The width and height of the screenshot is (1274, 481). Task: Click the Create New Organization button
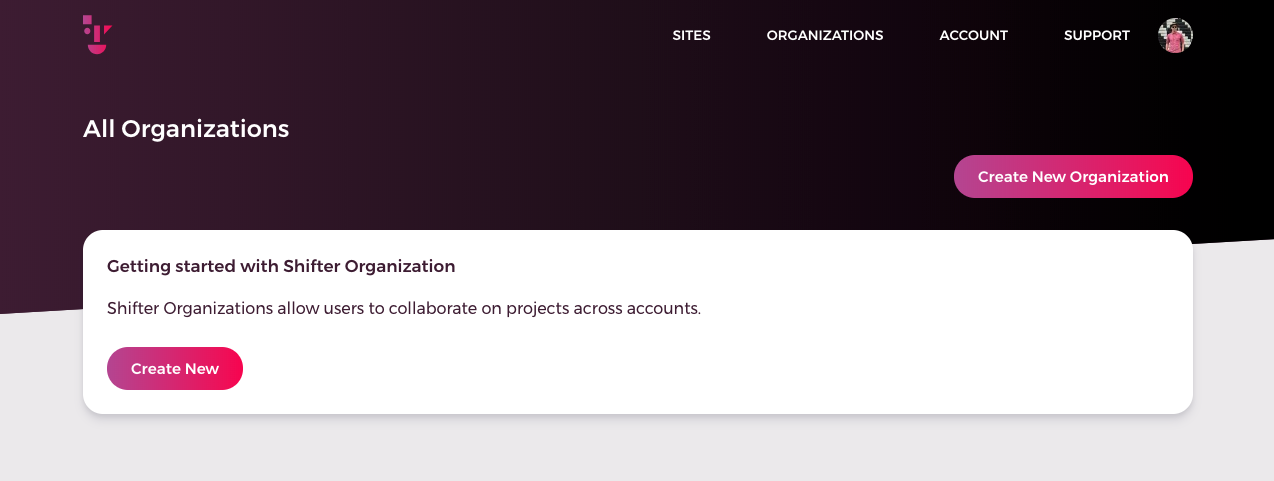click(1073, 176)
